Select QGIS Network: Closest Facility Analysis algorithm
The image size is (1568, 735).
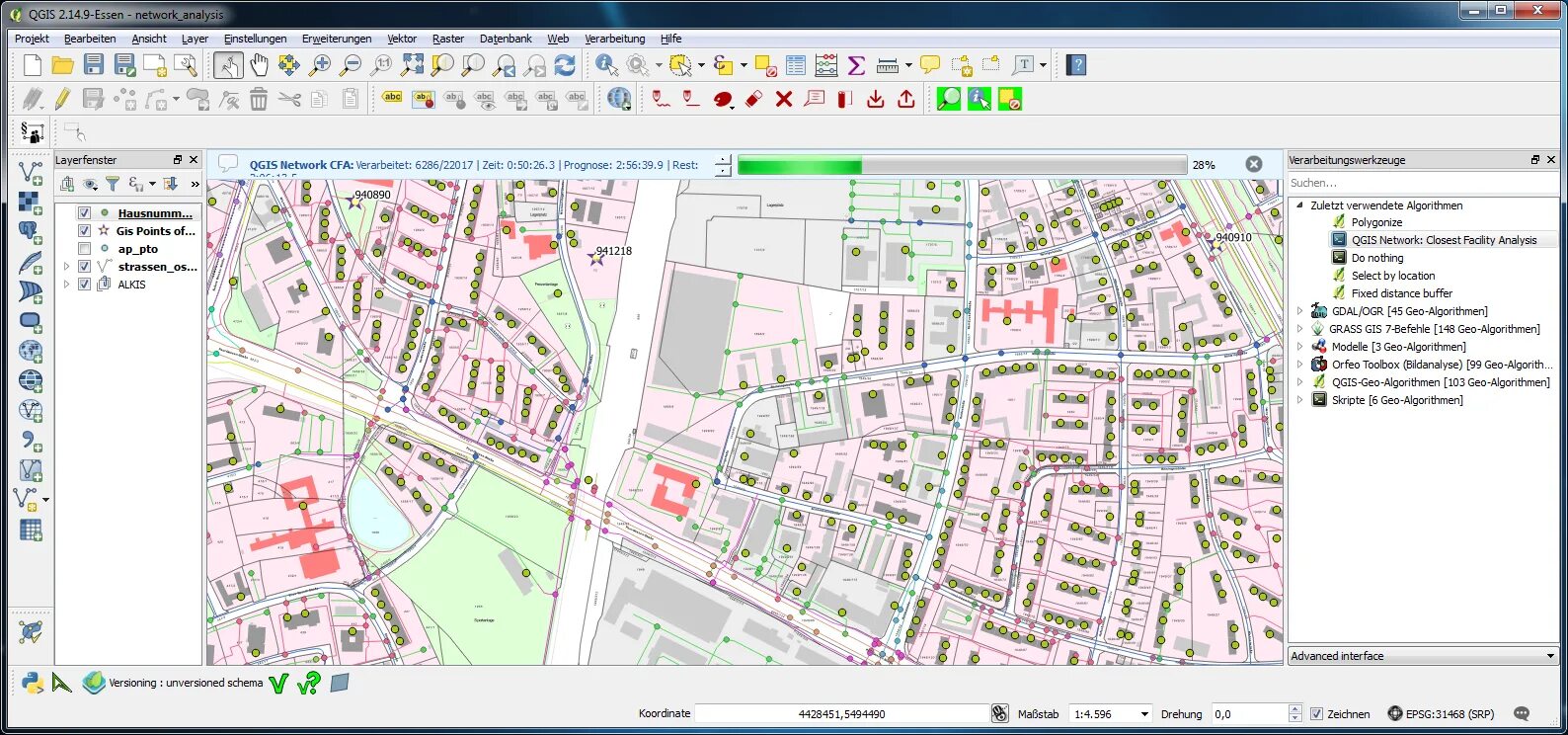point(1444,240)
